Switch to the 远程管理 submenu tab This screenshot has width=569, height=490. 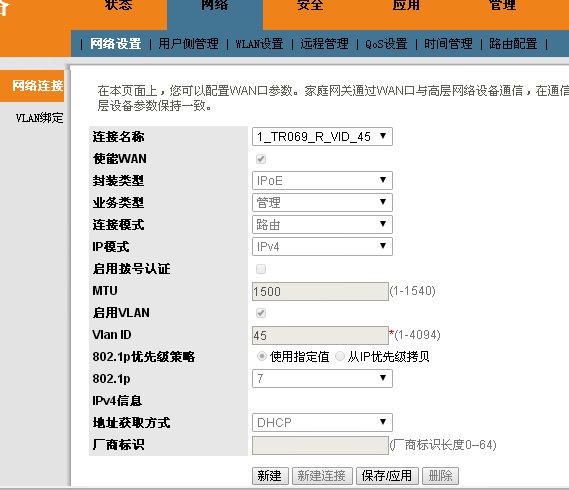(x=324, y=44)
